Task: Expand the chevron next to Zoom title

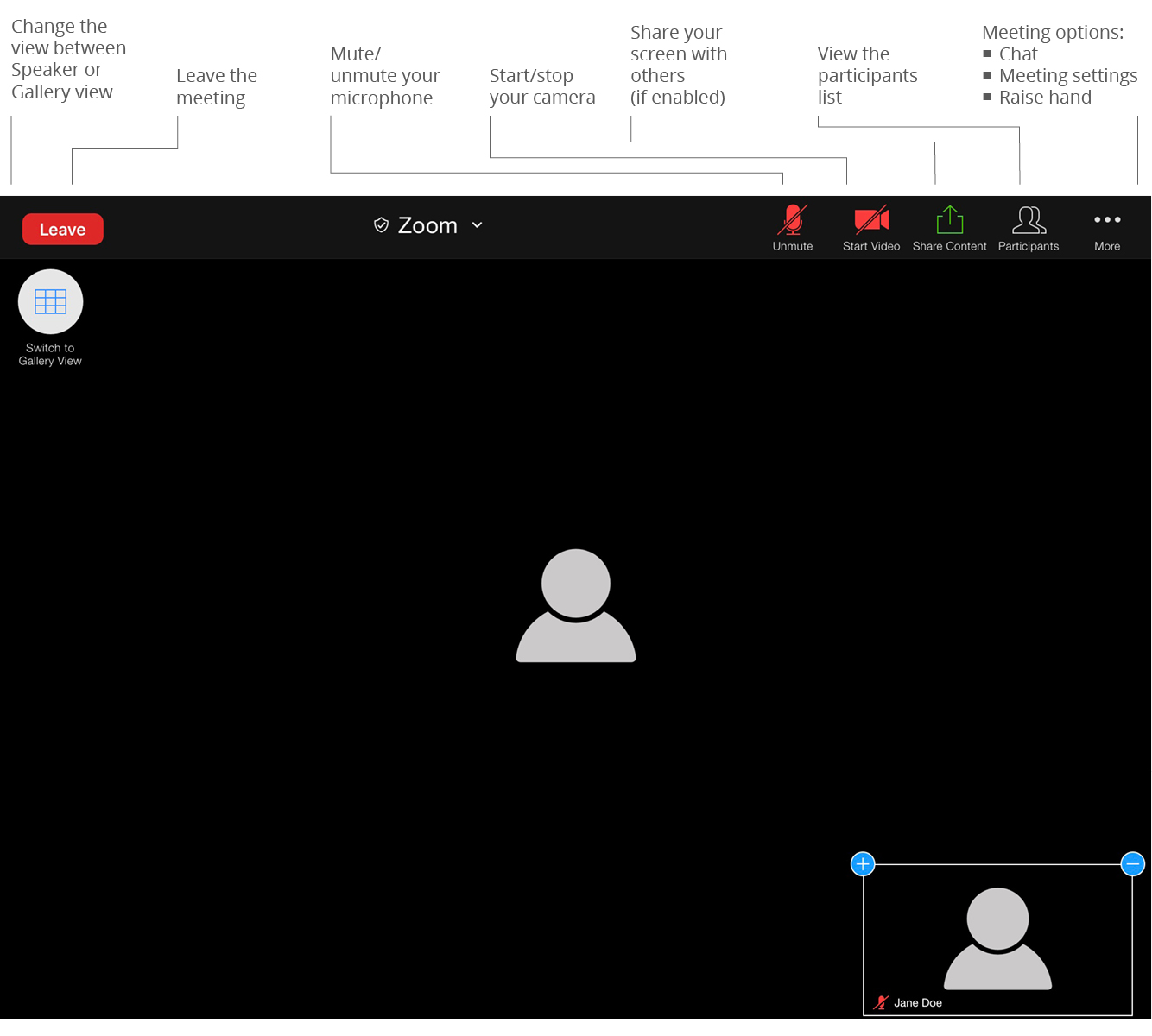Action: pyautogui.click(x=478, y=225)
